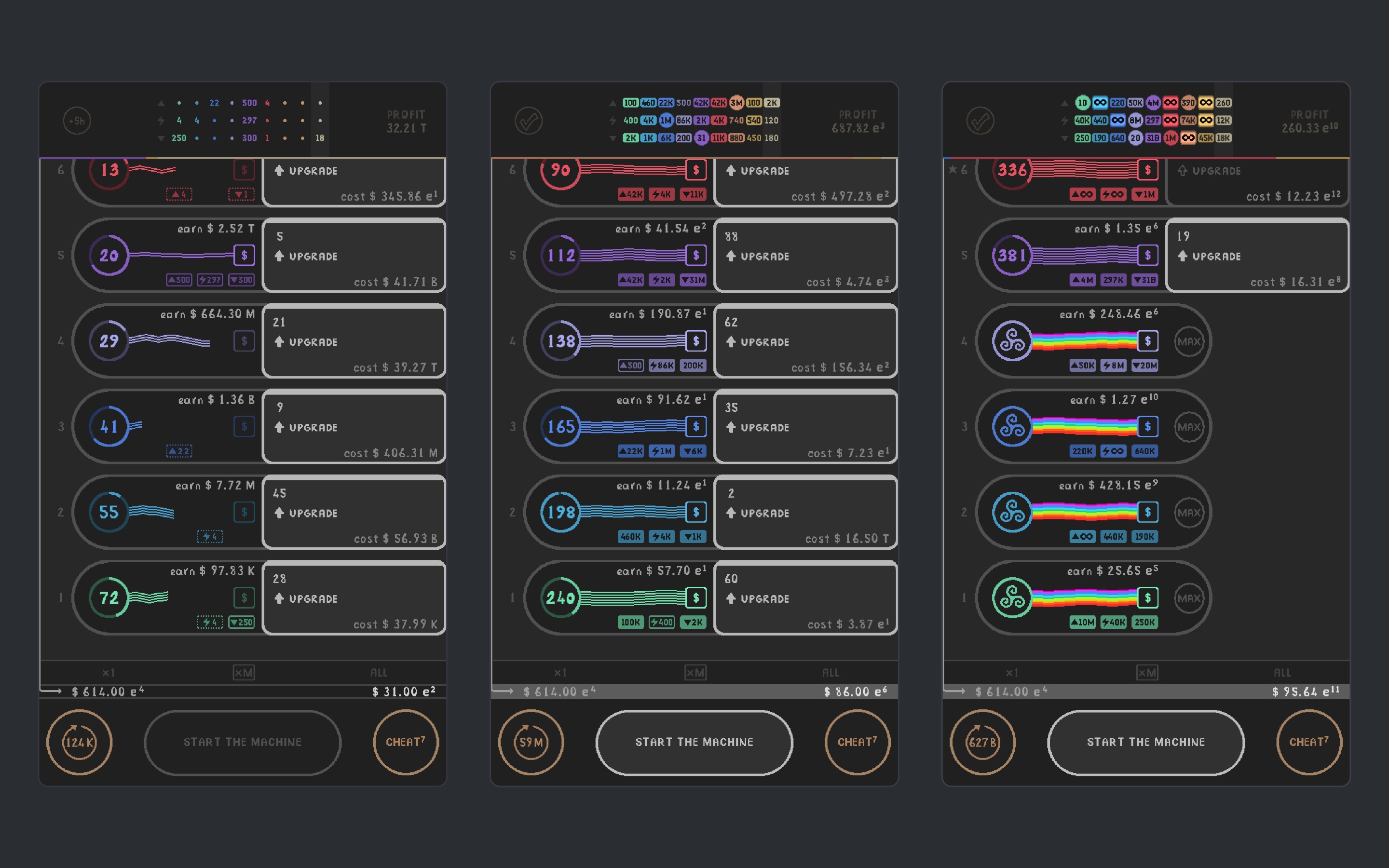
Task: Click the checkmark circle icon in the right panel
Action: [x=980, y=121]
